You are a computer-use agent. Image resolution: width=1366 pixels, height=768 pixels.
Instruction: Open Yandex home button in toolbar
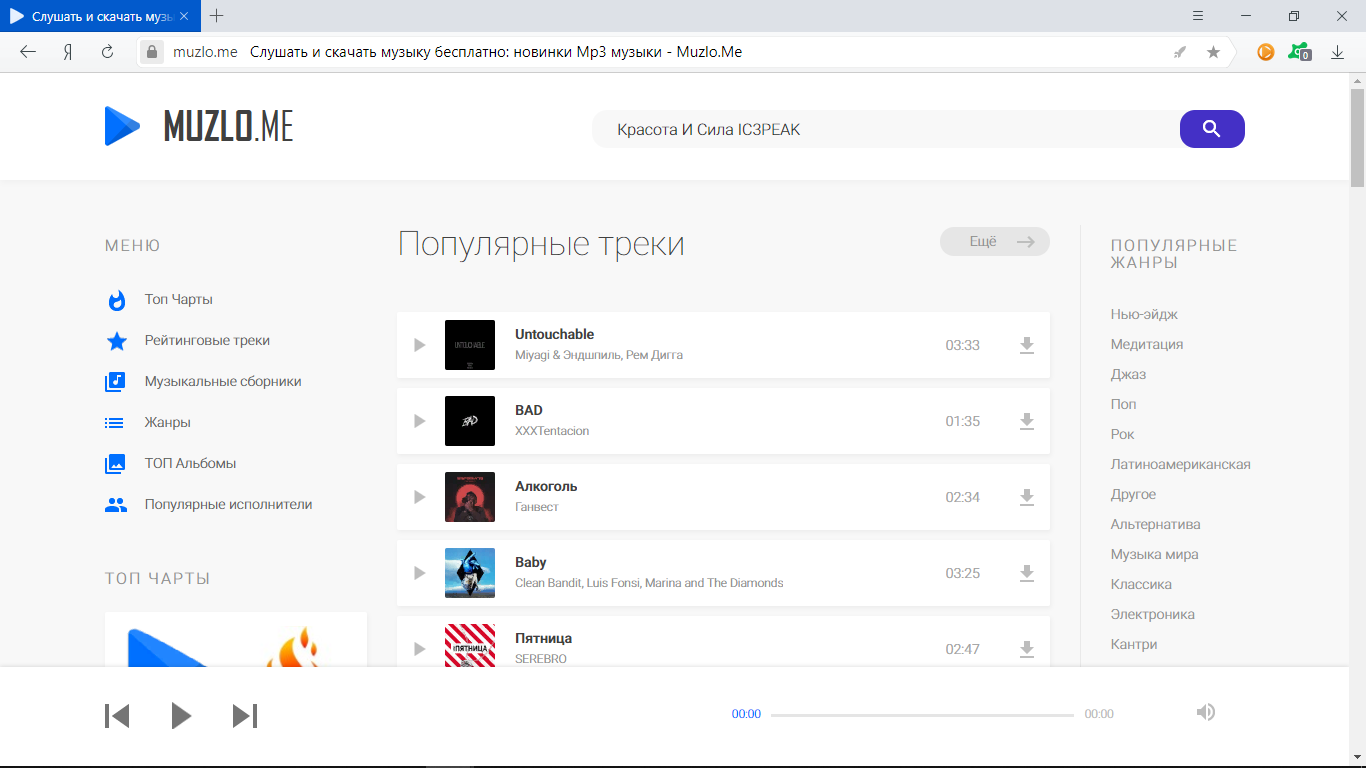pyautogui.click(x=68, y=52)
